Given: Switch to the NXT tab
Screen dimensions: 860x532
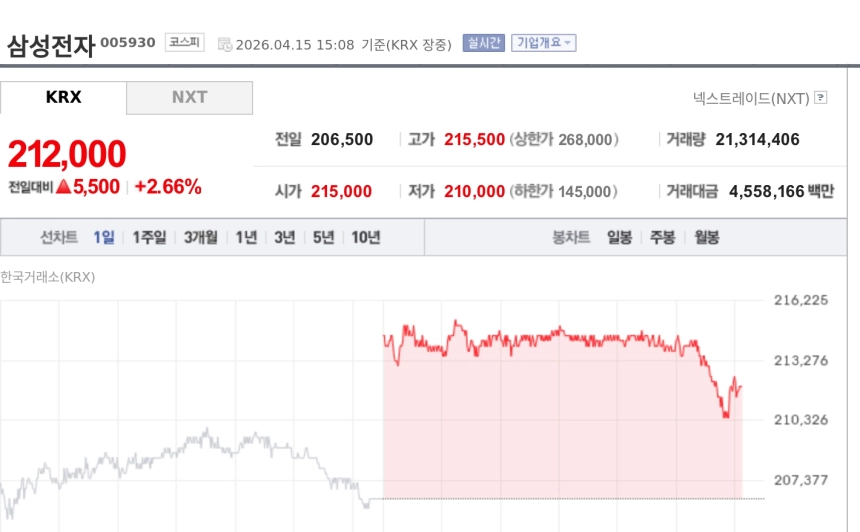Looking at the screenshot, I should click(189, 98).
